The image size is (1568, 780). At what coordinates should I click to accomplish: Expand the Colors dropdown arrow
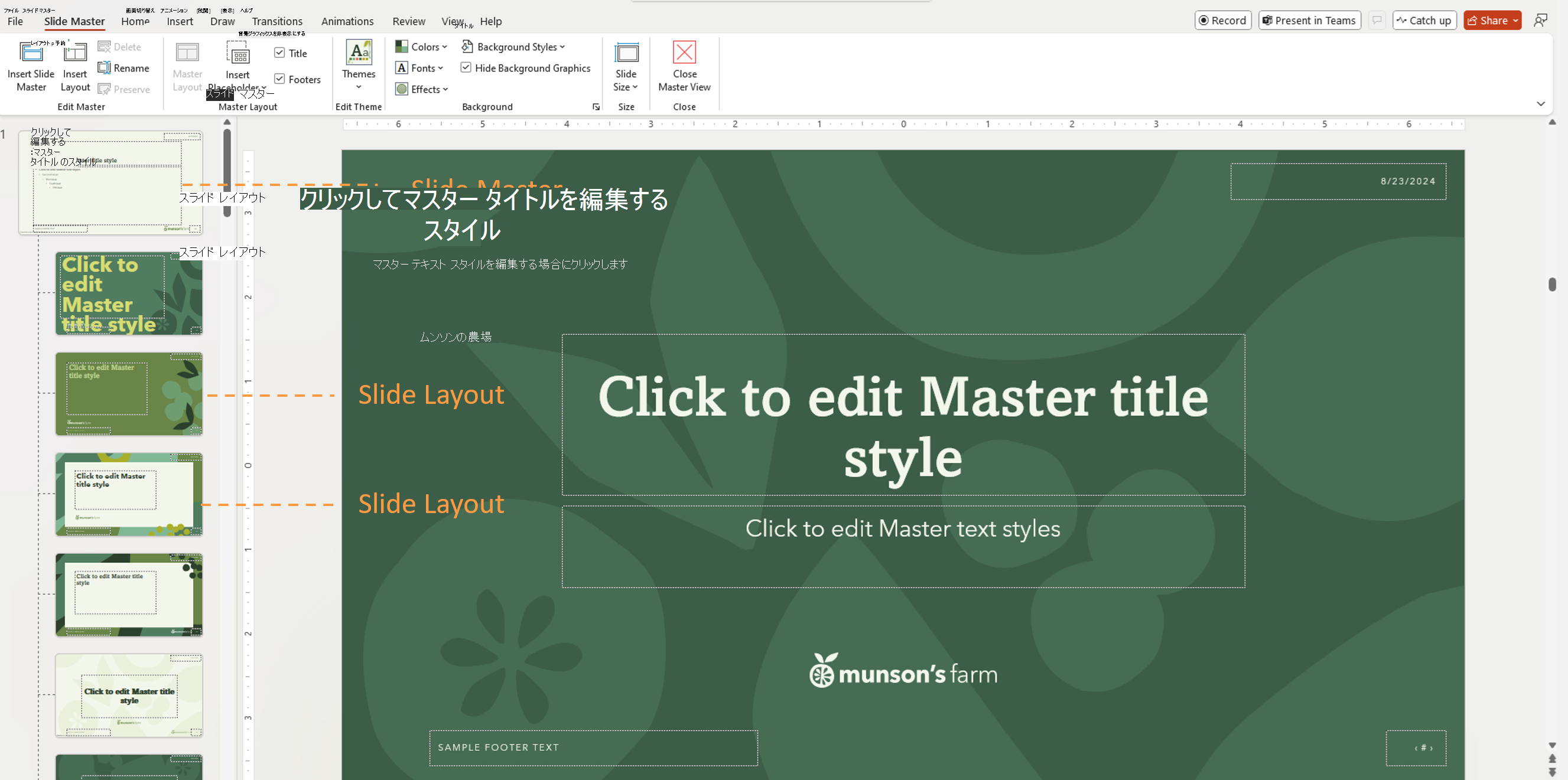445,47
